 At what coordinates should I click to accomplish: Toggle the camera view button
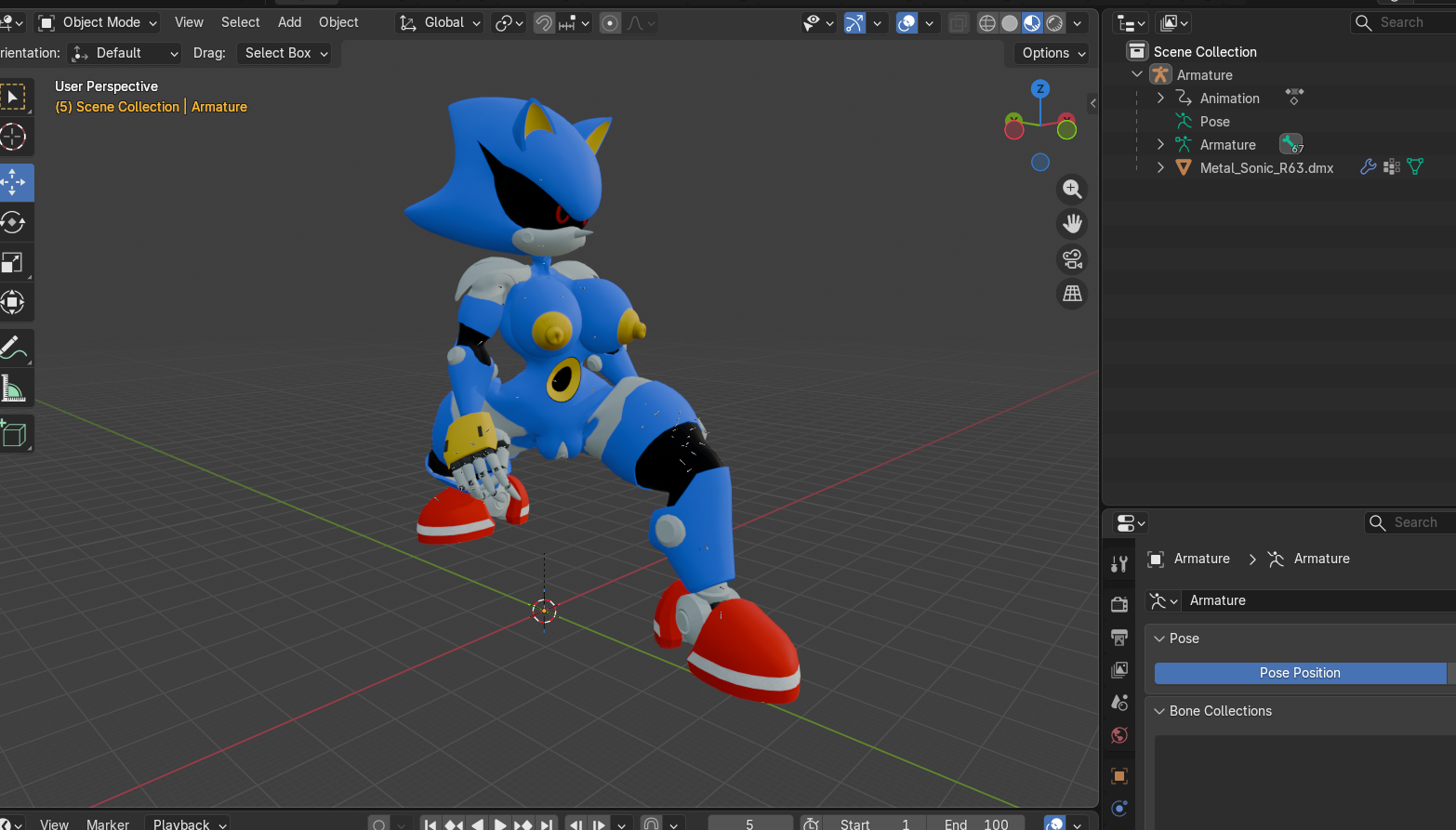1072,259
